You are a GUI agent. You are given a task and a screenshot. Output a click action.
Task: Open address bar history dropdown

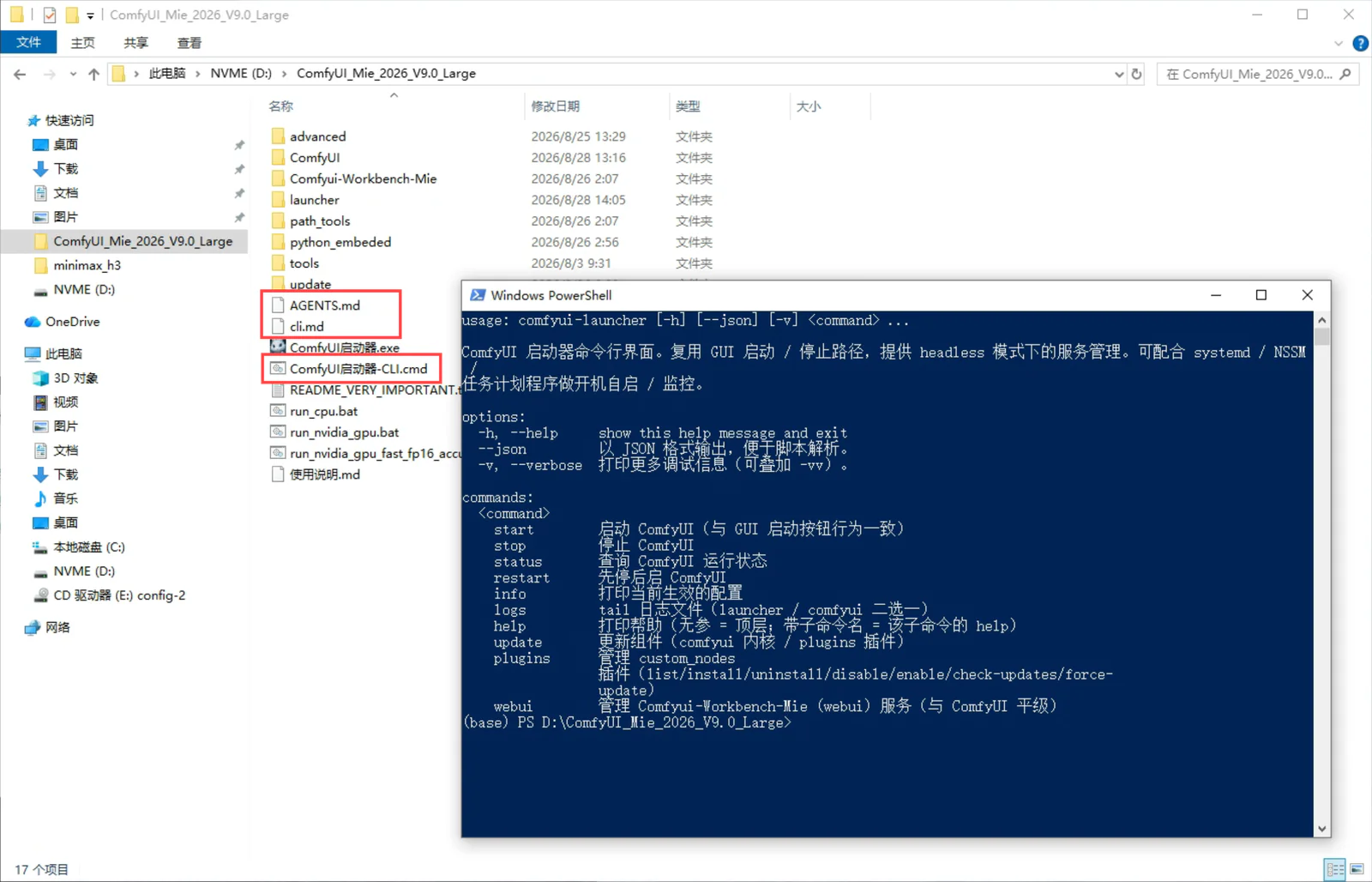1119,74
